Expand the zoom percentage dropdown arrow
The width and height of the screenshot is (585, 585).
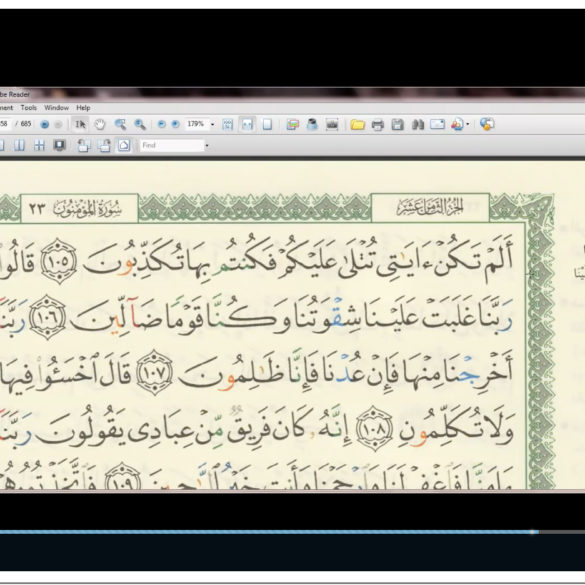coord(213,124)
